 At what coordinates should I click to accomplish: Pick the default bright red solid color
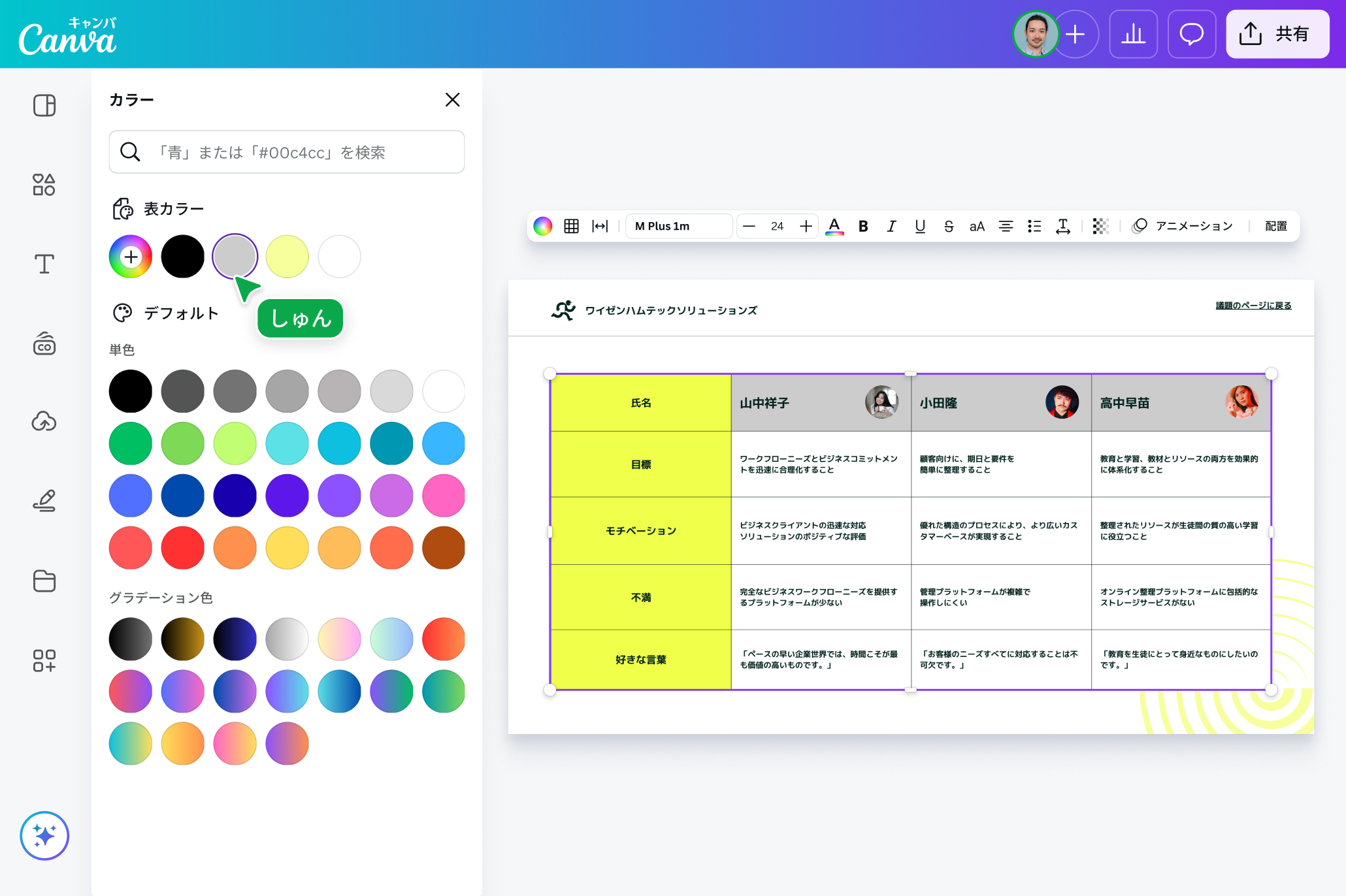coord(183,548)
